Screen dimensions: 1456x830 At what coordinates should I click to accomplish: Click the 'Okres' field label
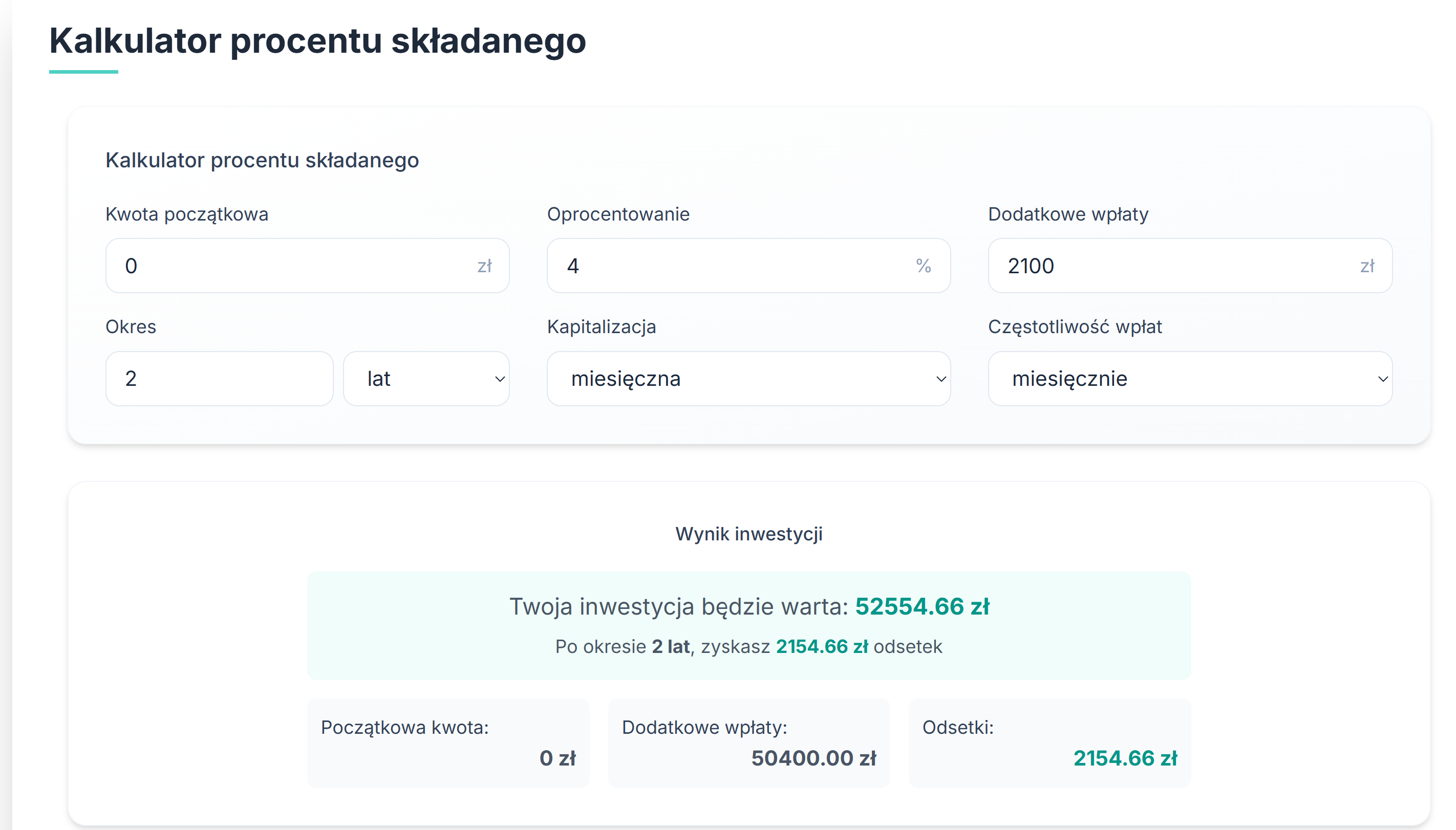coord(131,326)
